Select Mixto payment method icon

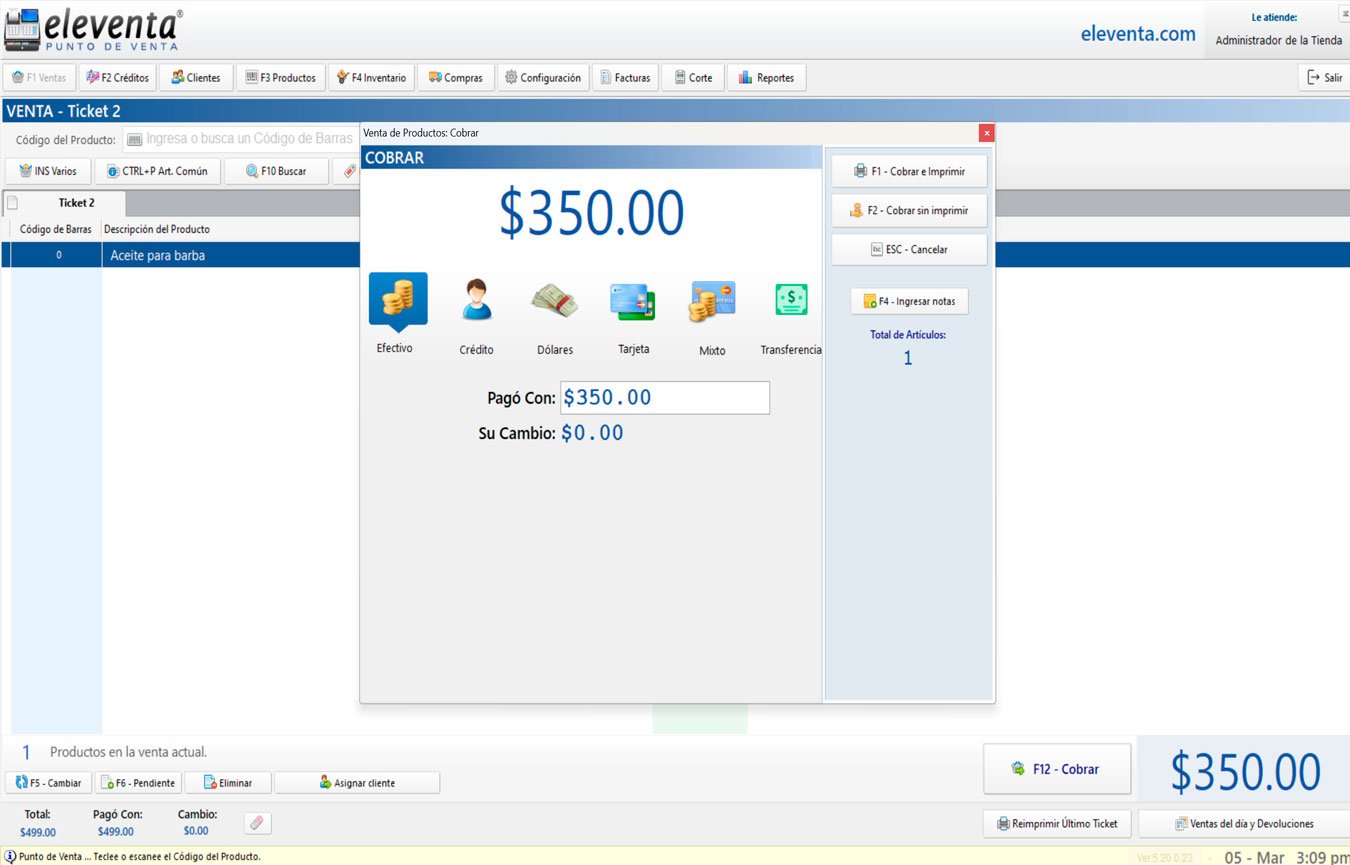click(712, 301)
